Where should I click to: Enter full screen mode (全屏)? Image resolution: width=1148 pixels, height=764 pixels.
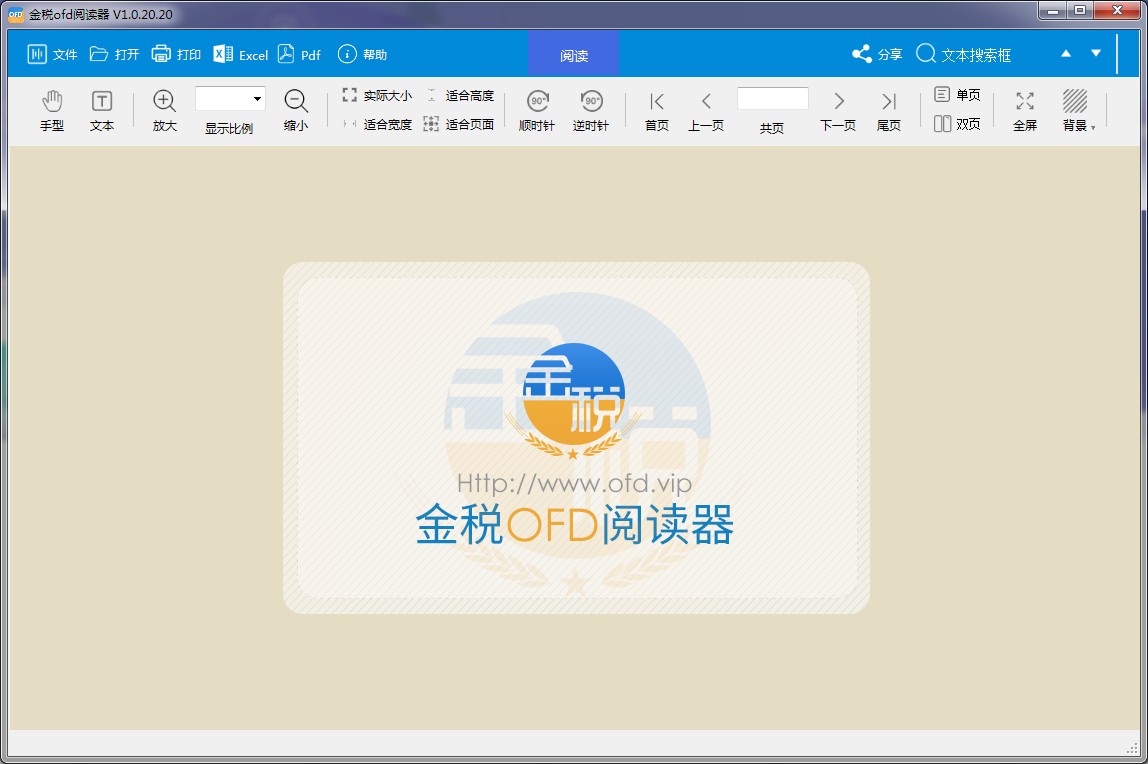coord(1023,109)
